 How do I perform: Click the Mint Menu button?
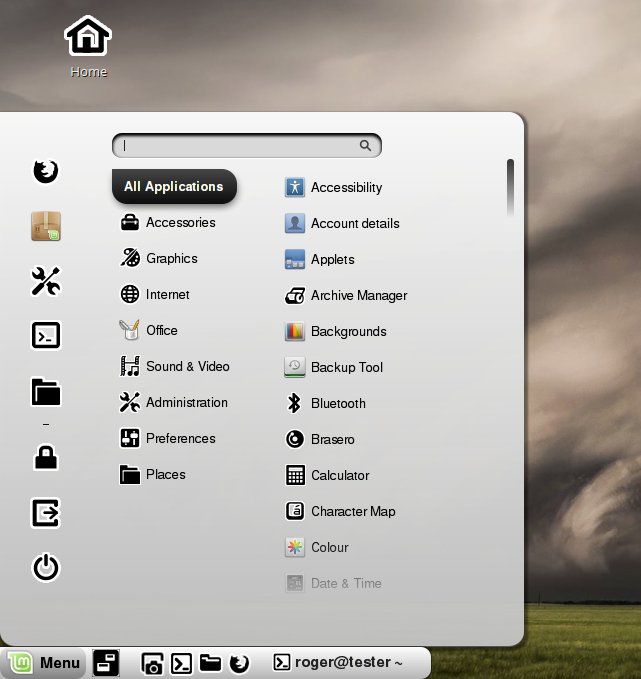point(43,663)
